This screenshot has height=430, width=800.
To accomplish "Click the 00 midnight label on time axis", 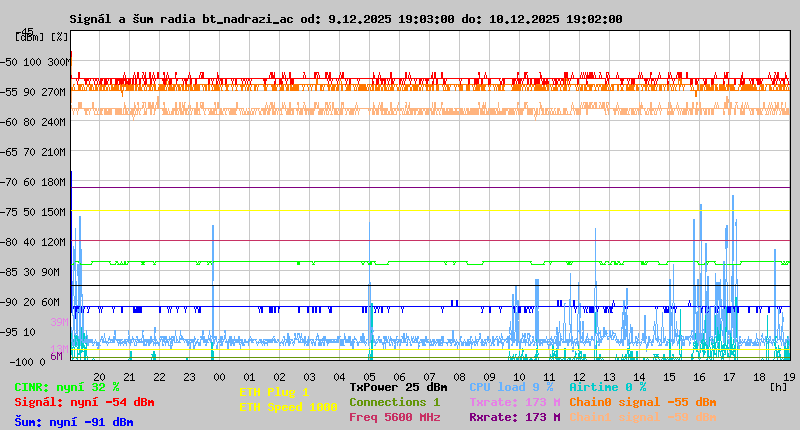I will click(219, 376).
